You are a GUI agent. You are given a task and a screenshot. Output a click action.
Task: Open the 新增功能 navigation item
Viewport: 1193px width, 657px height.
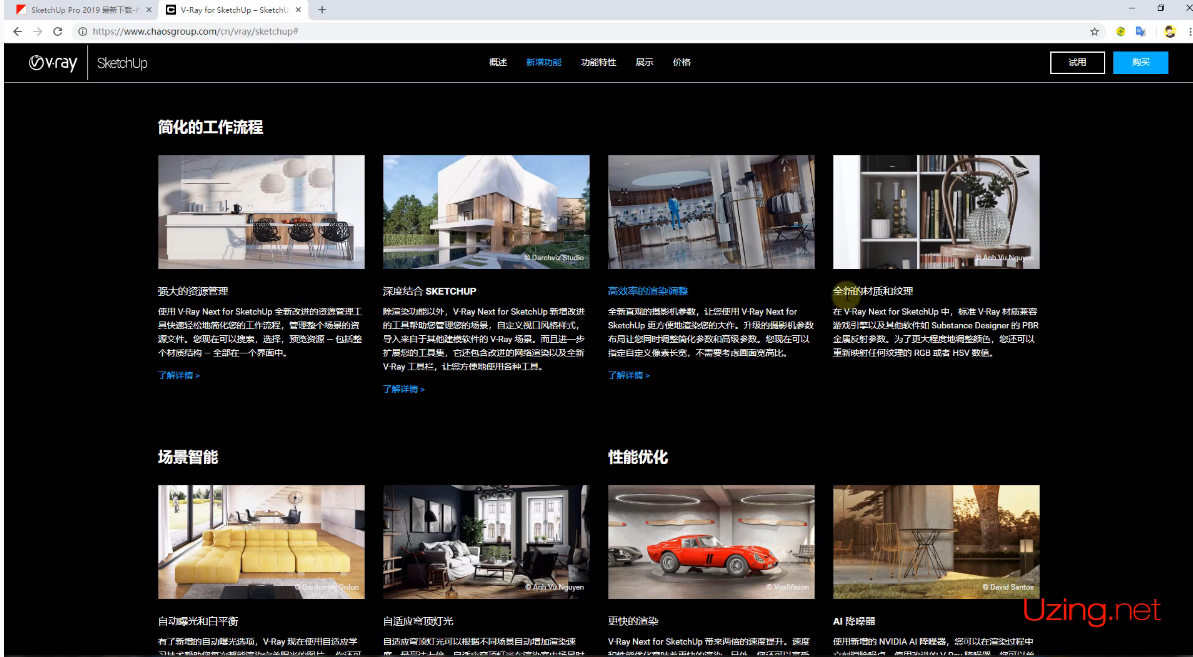(x=543, y=62)
